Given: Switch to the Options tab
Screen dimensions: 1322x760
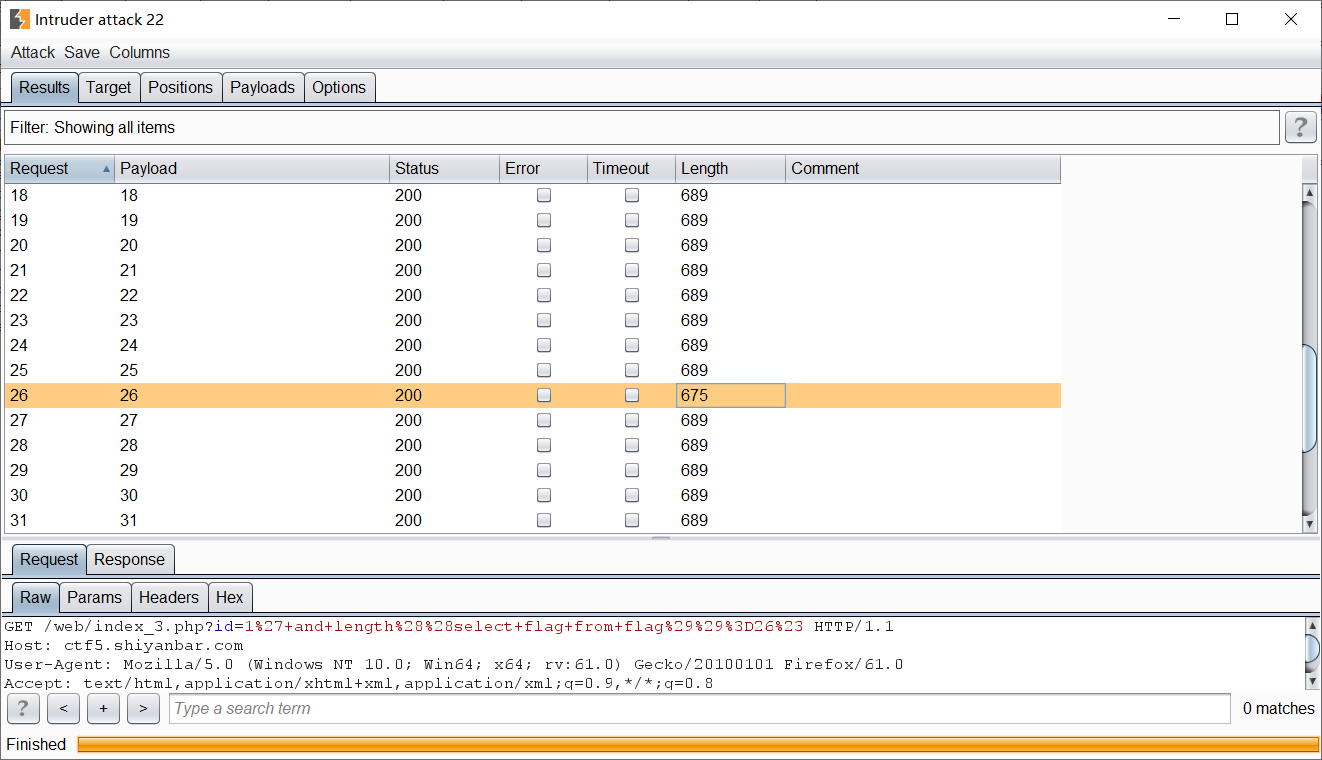Looking at the screenshot, I should click(x=339, y=87).
